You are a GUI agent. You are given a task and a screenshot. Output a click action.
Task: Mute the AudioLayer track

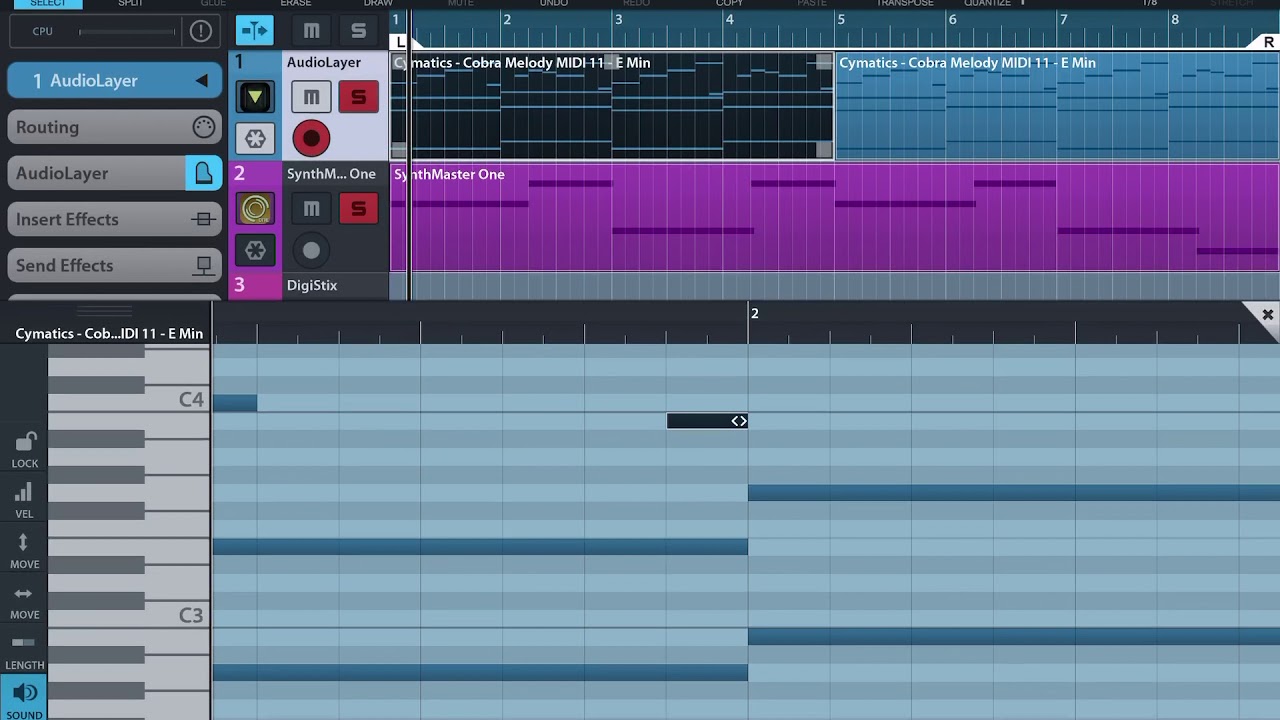311,97
